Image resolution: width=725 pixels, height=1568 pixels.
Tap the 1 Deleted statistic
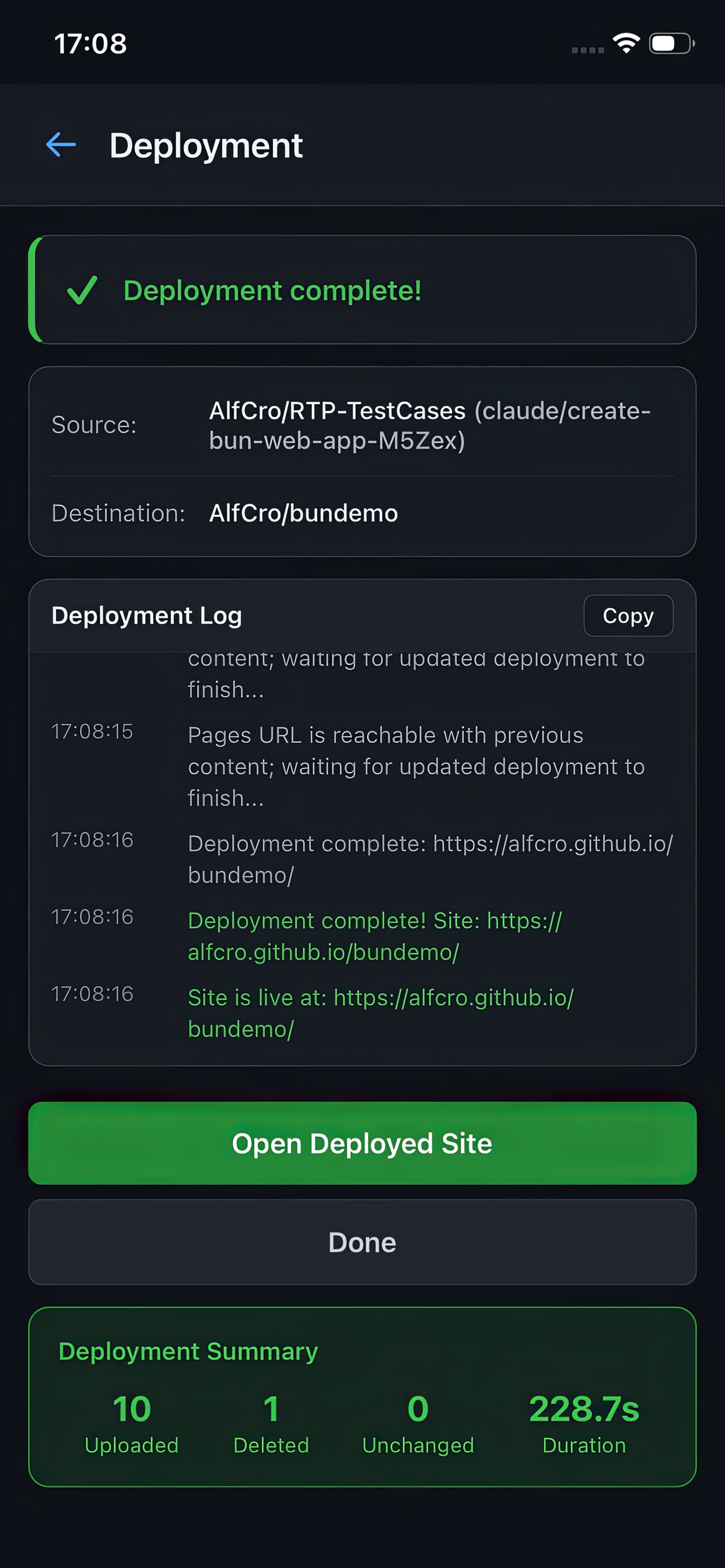coord(271,1423)
